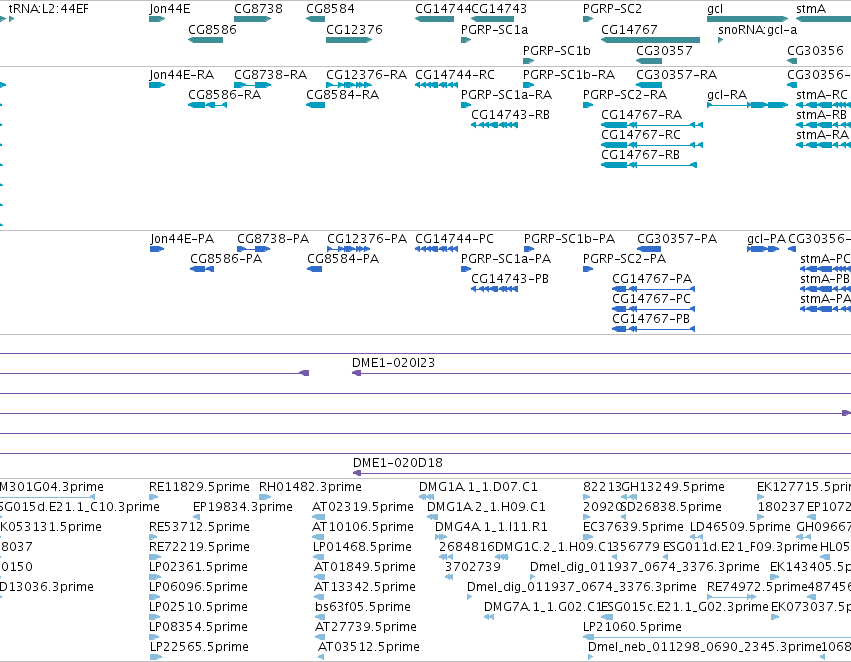This screenshot has width=851, height=662.
Task: Select EST AT03512.5prime
Action: tap(369, 648)
